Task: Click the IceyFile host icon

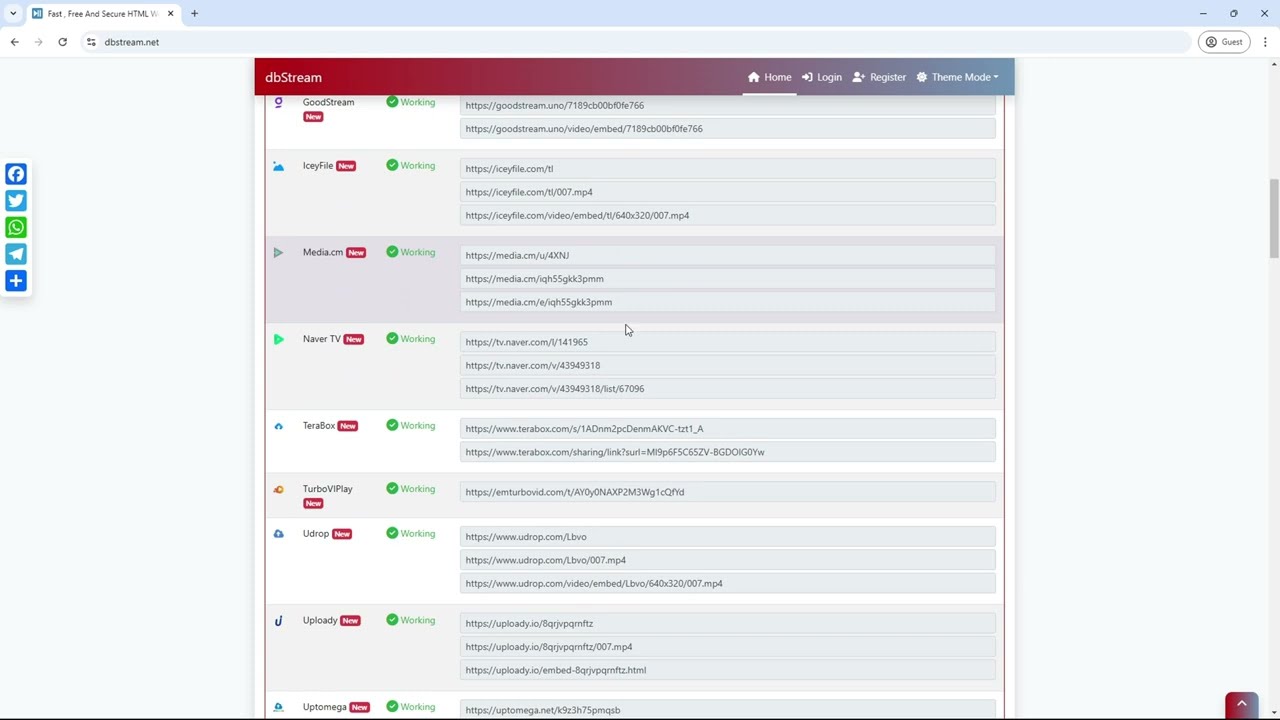Action: point(278,166)
